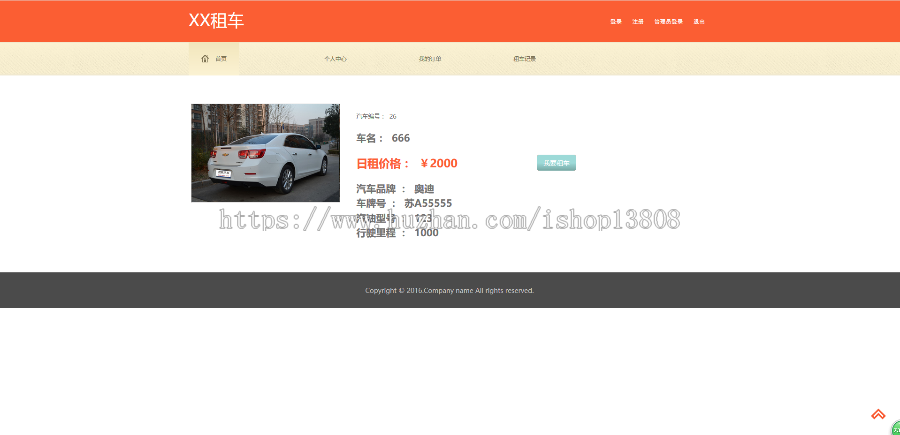Click the 退出 logout link
This screenshot has height=435, width=900.
pos(699,22)
